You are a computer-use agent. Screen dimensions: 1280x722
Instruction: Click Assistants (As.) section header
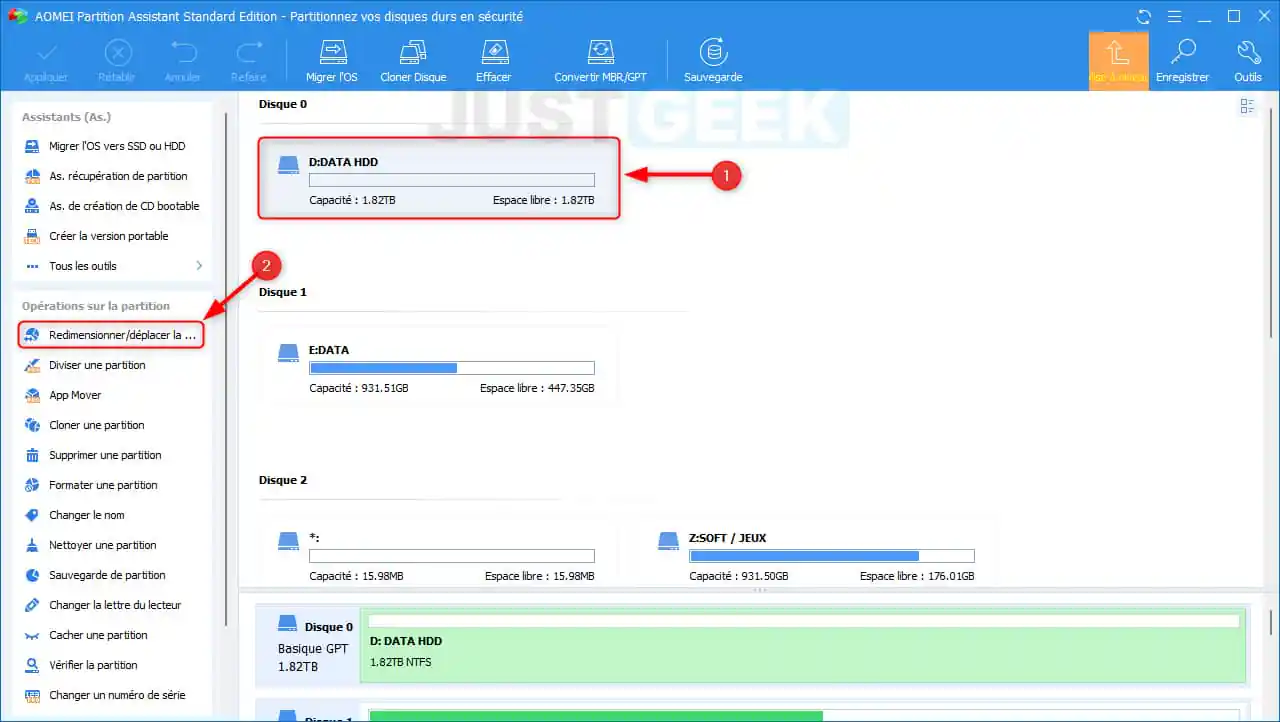click(66, 117)
